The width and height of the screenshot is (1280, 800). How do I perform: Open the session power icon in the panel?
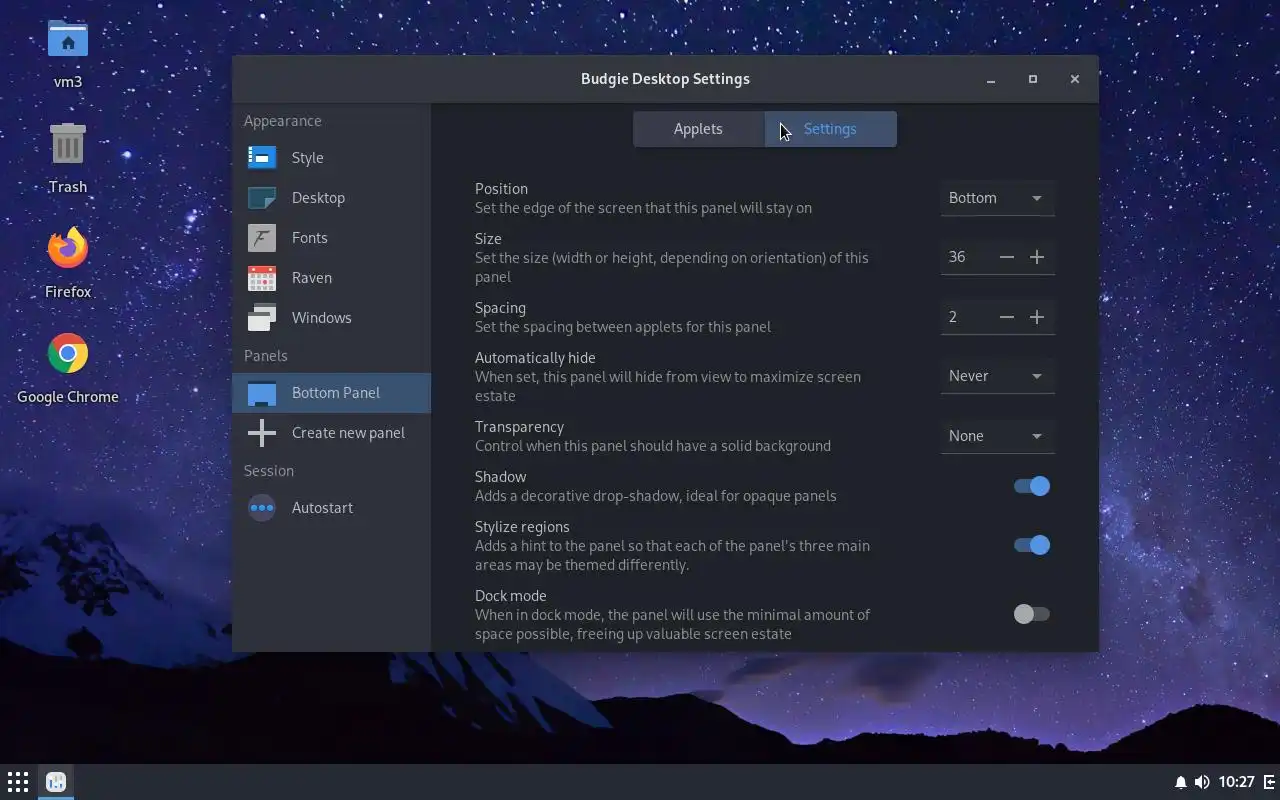(1268, 782)
